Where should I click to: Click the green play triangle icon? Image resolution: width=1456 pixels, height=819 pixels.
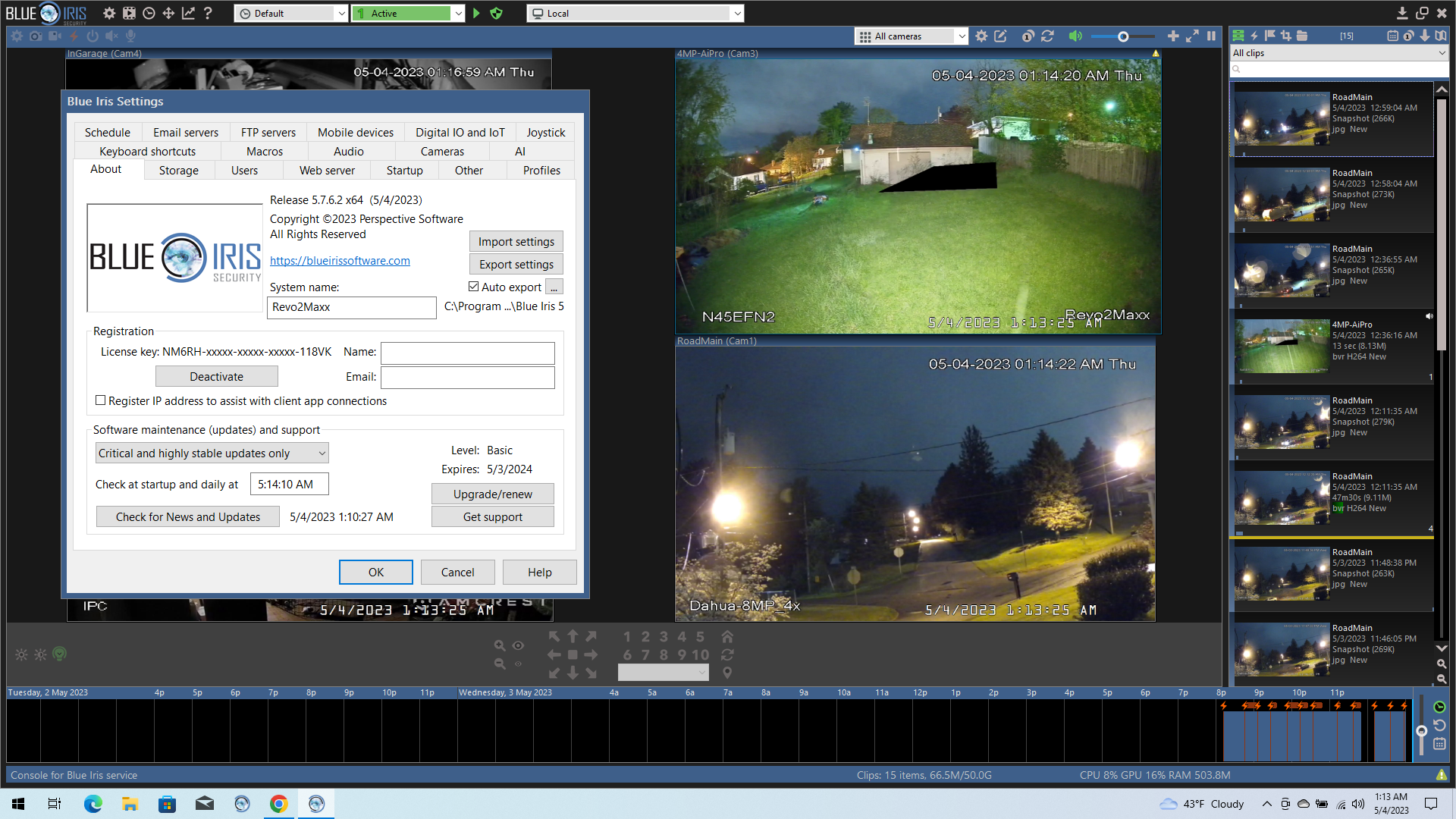(x=476, y=13)
